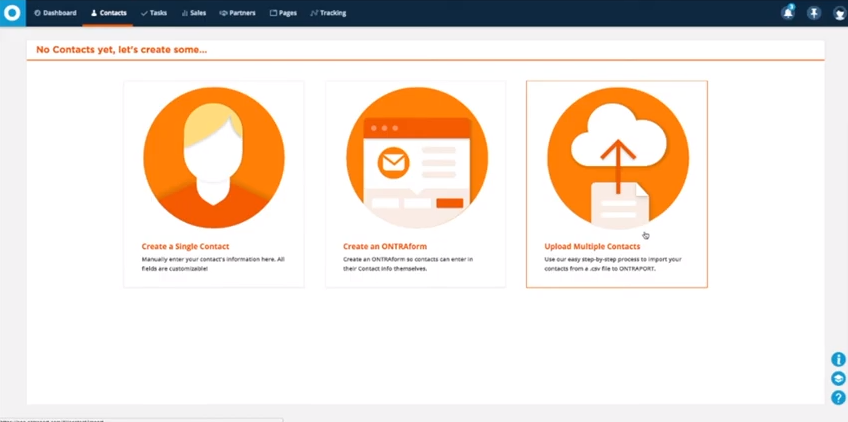848x422 pixels.
Task: Click the person silhouette illustration
Action: point(213,158)
